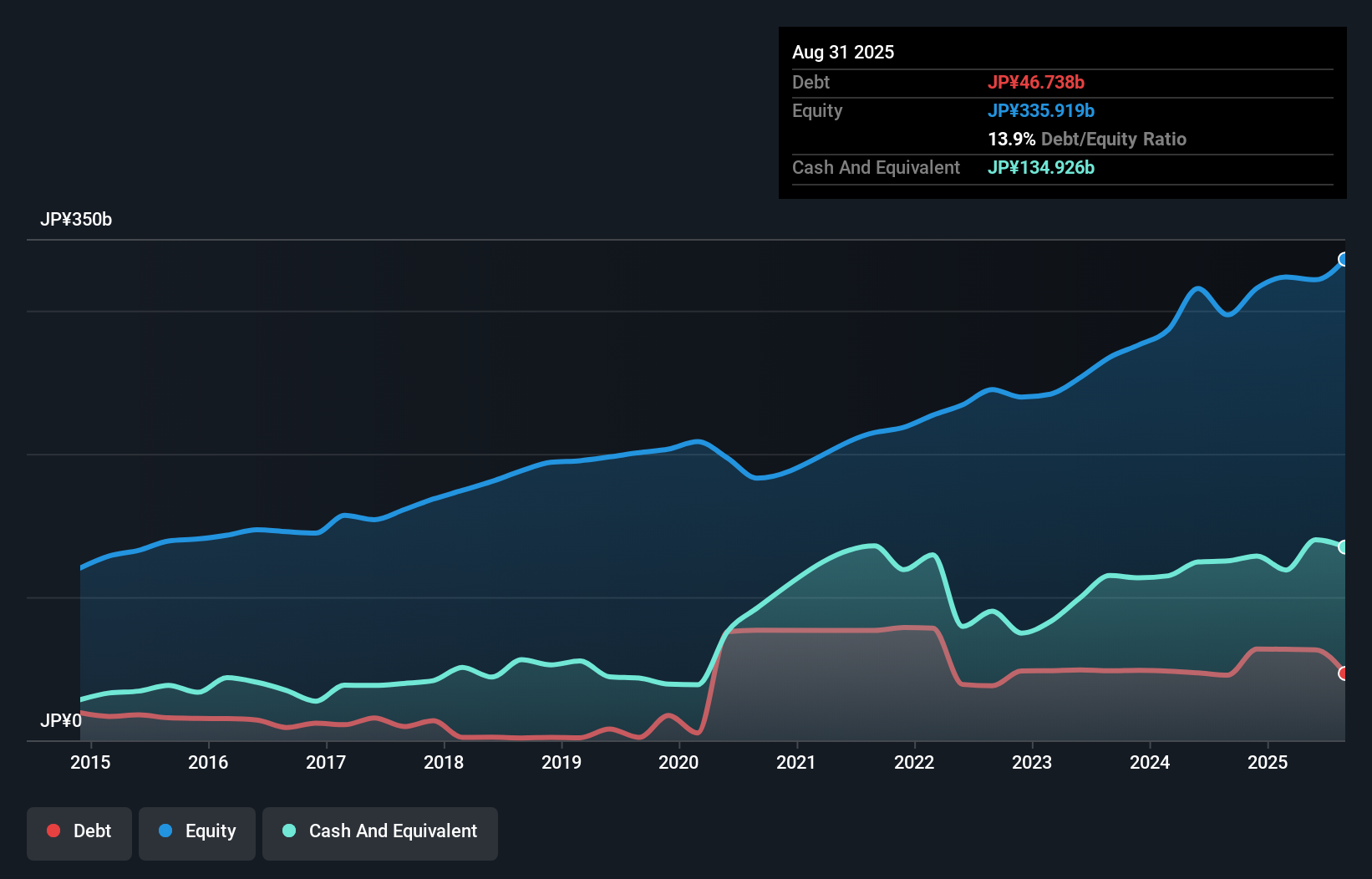Click the green Cash value JP¥134.926b
Viewport: 1372px width, 879px height.
(1041, 167)
